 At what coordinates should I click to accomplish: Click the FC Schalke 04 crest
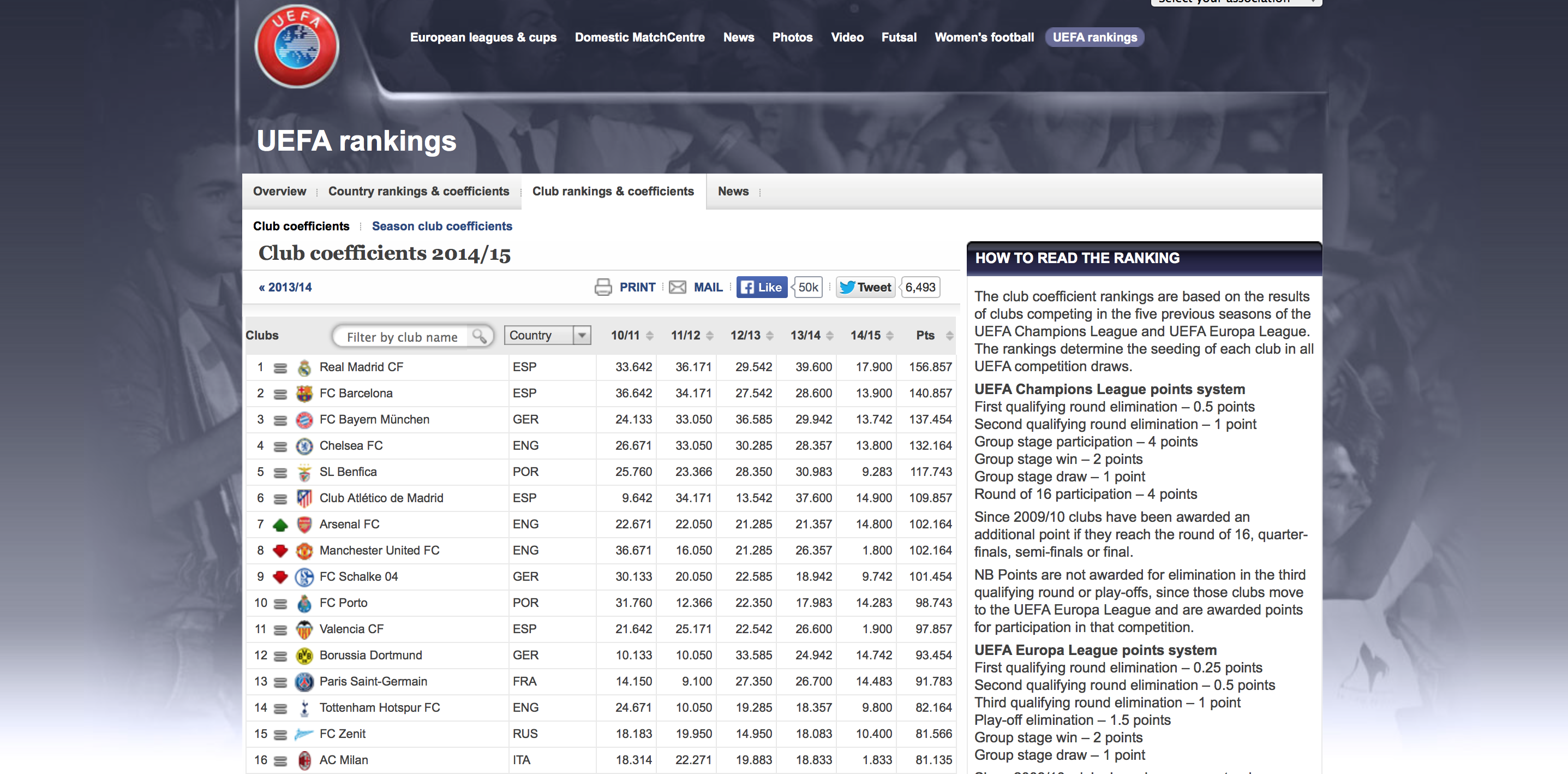click(304, 577)
